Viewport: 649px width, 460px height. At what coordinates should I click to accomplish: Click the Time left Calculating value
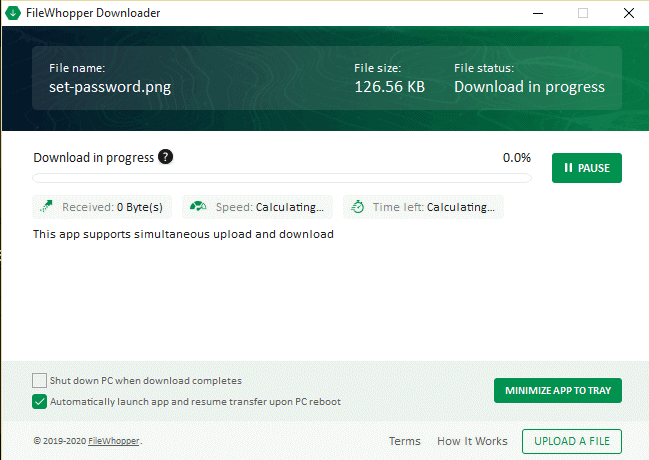461,207
